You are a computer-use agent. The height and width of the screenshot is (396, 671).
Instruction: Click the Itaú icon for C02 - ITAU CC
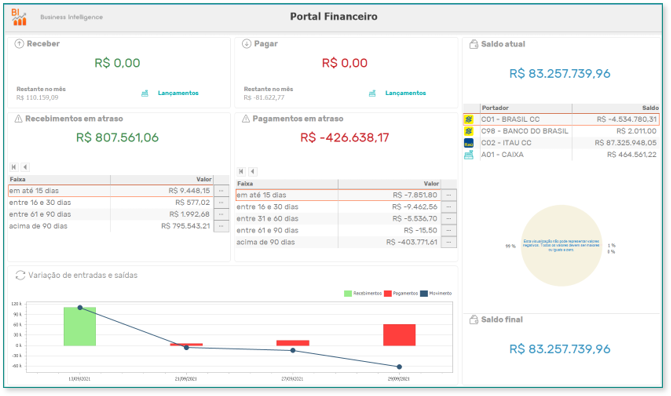click(469, 143)
